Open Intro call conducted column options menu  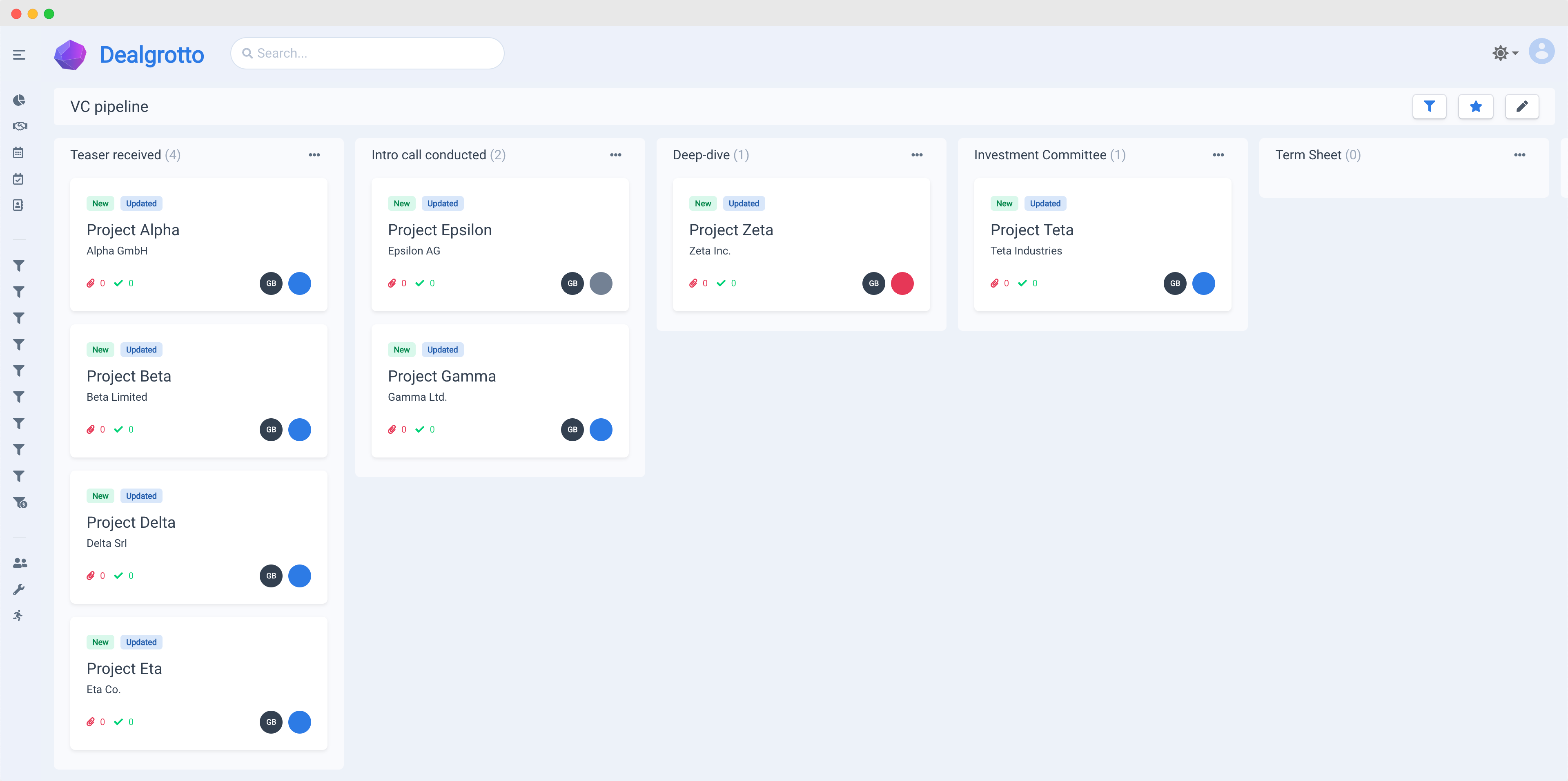(615, 155)
